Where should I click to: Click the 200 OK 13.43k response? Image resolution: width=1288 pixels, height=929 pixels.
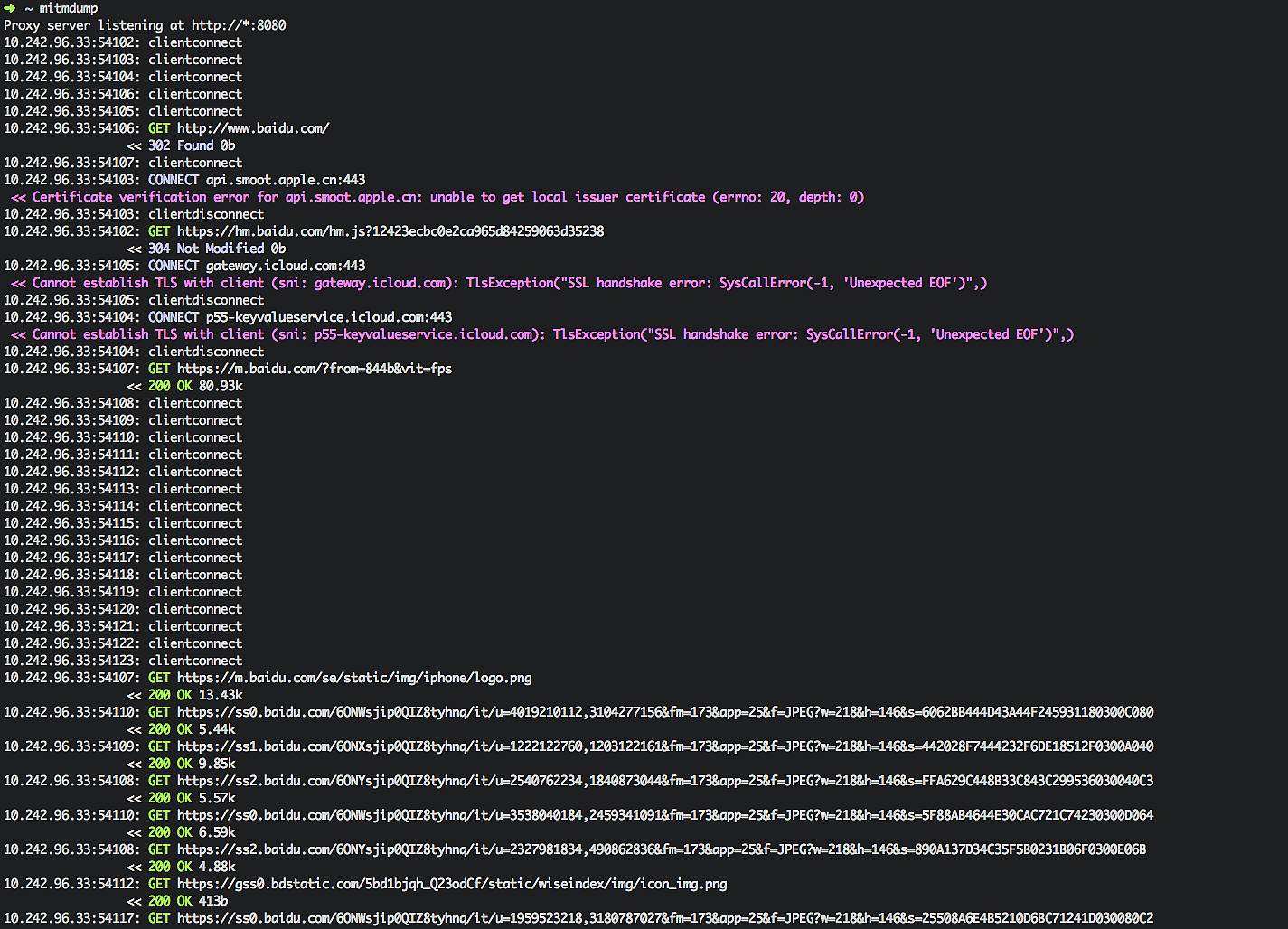click(x=195, y=695)
